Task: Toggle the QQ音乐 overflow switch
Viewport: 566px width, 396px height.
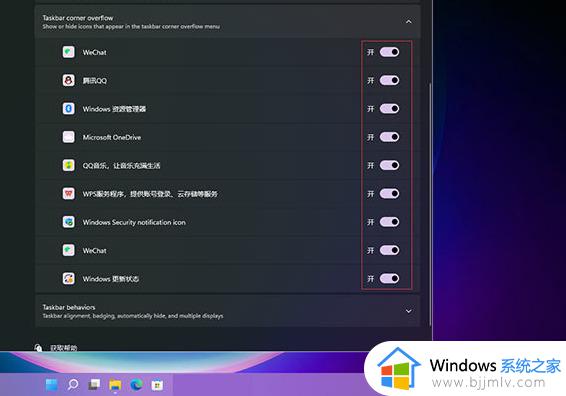Action: click(389, 165)
